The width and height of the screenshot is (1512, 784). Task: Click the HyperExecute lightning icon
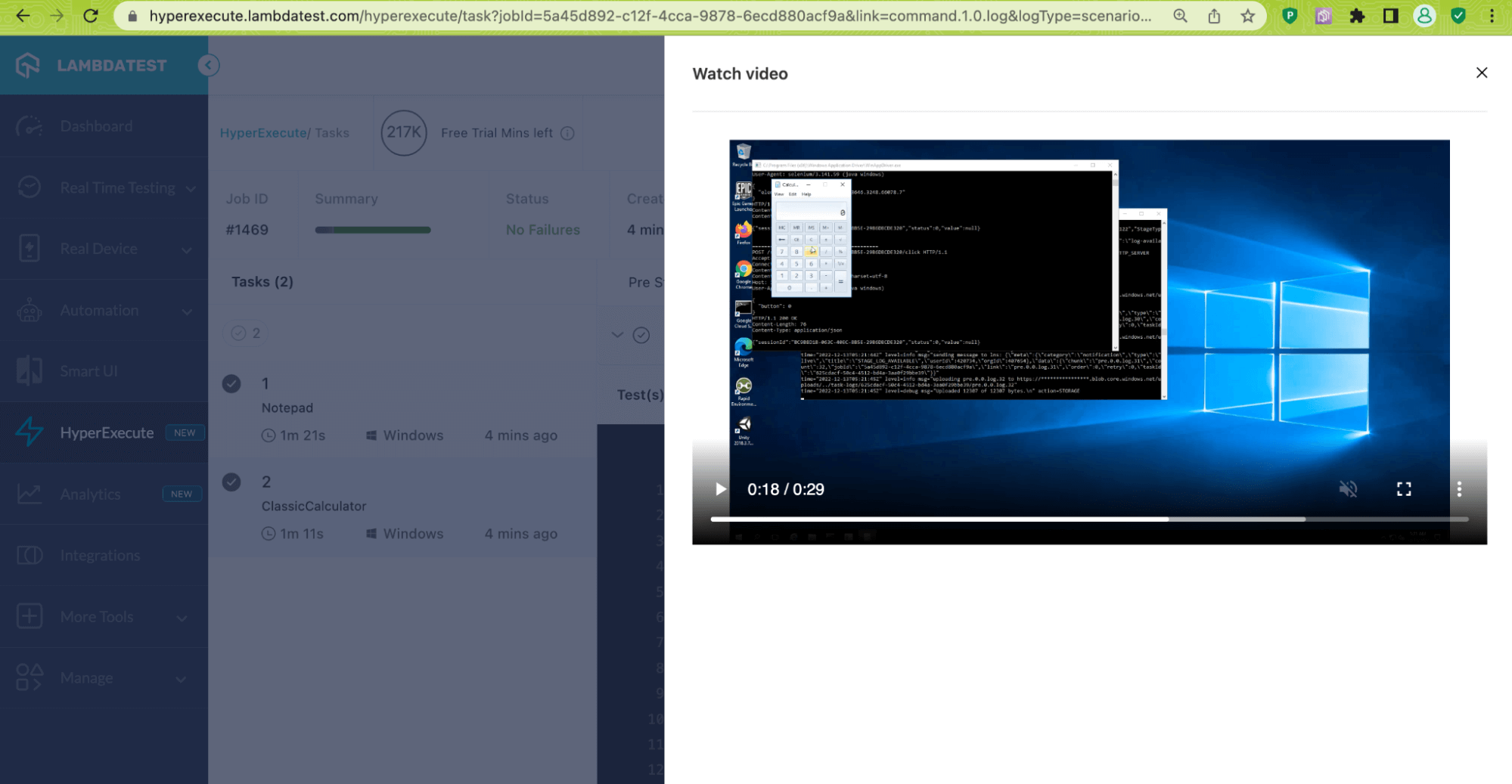pos(29,432)
